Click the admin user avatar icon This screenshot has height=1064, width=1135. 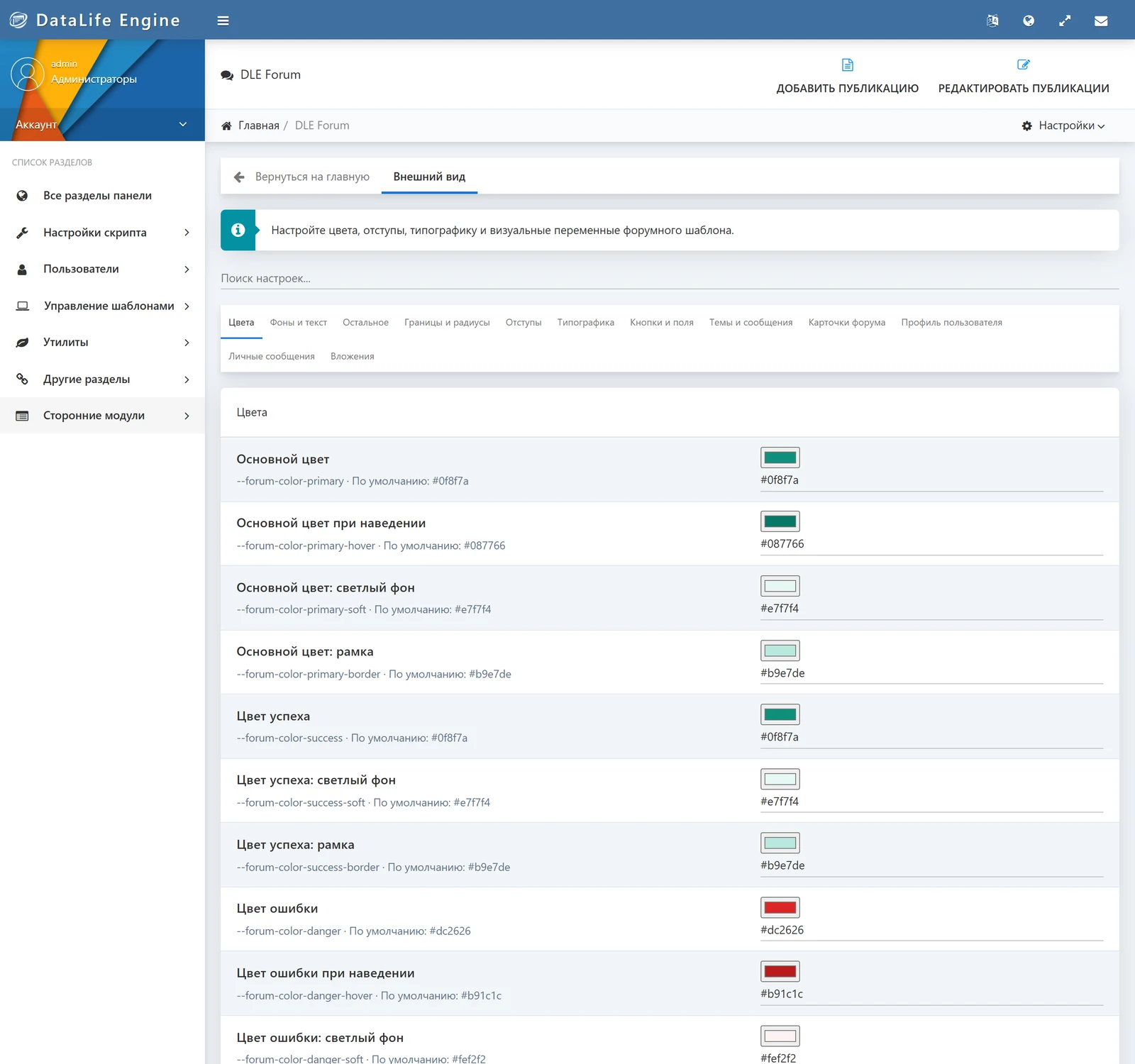pos(28,74)
